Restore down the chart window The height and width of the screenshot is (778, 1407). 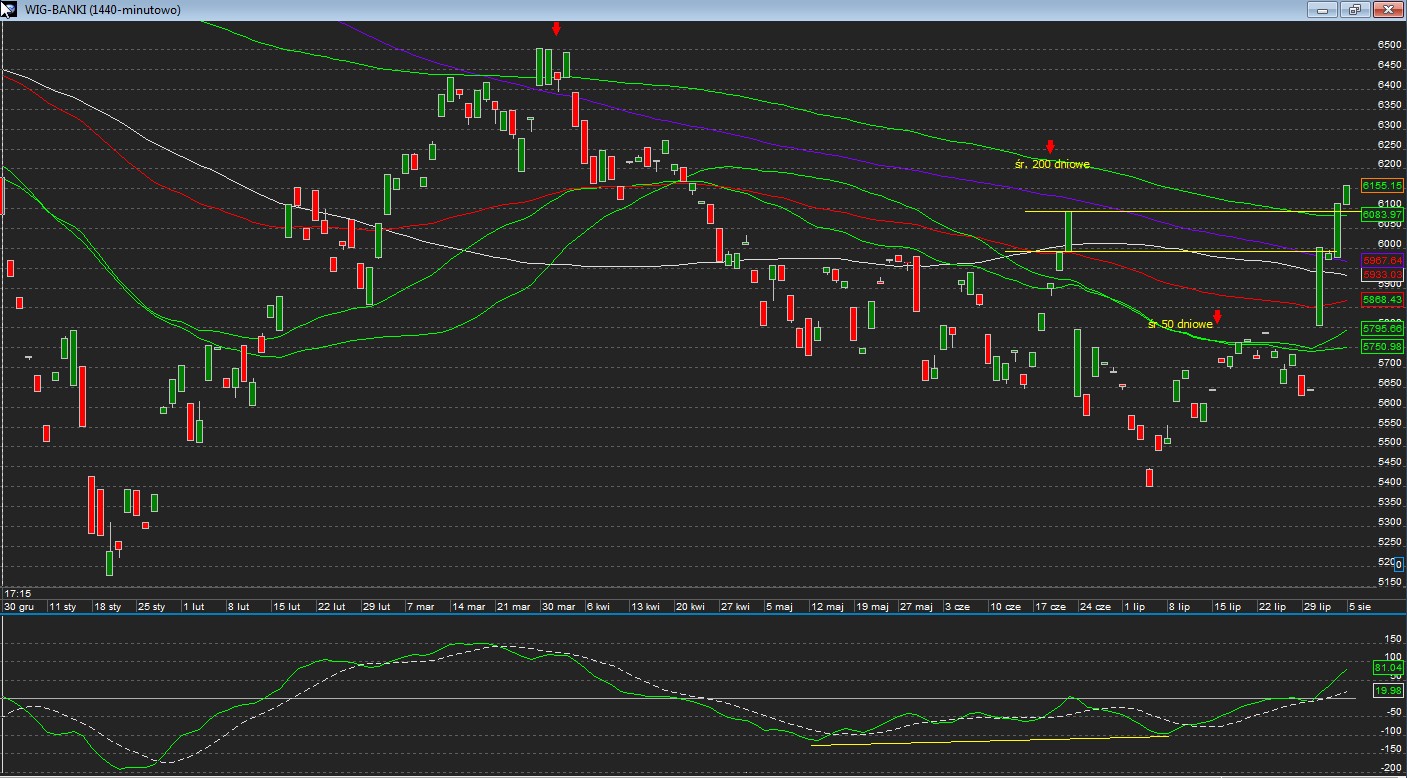[1355, 9]
